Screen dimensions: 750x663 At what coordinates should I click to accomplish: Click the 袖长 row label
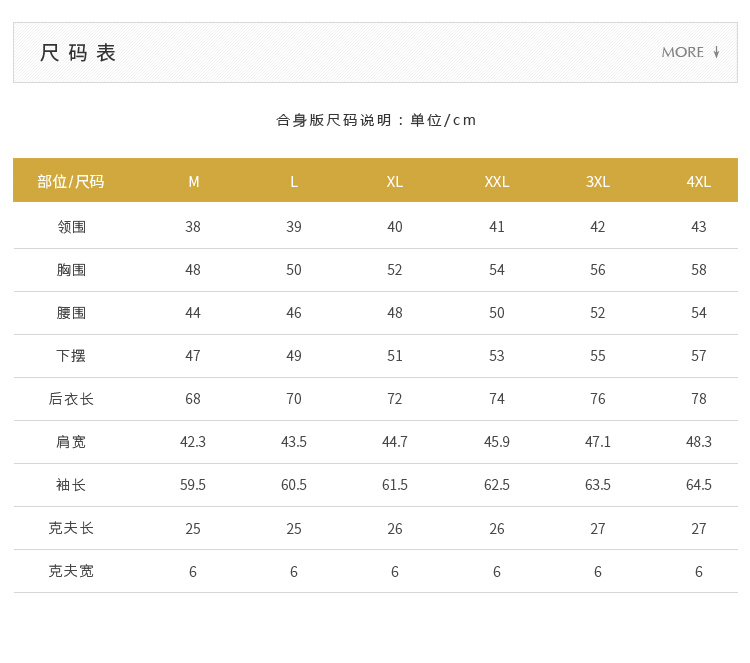(71, 484)
